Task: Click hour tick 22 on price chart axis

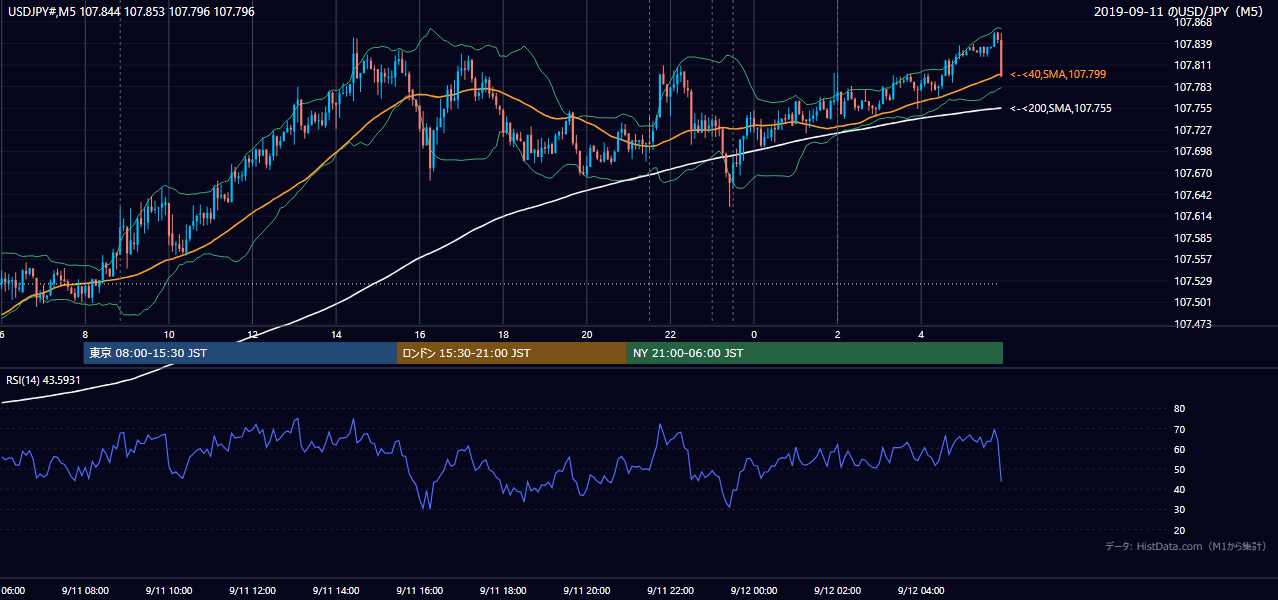Action: [670, 334]
